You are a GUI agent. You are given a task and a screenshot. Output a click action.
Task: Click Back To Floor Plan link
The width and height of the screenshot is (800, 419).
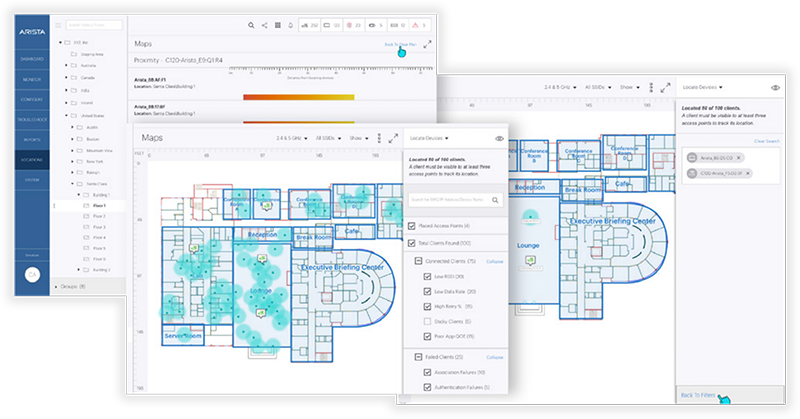click(401, 44)
